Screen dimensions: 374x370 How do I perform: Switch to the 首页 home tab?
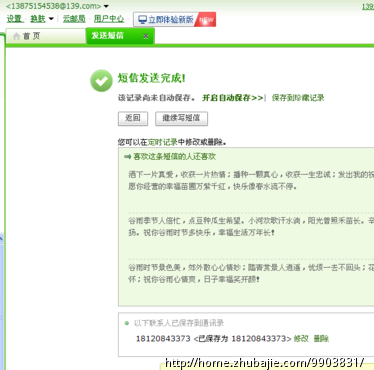tap(46, 36)
